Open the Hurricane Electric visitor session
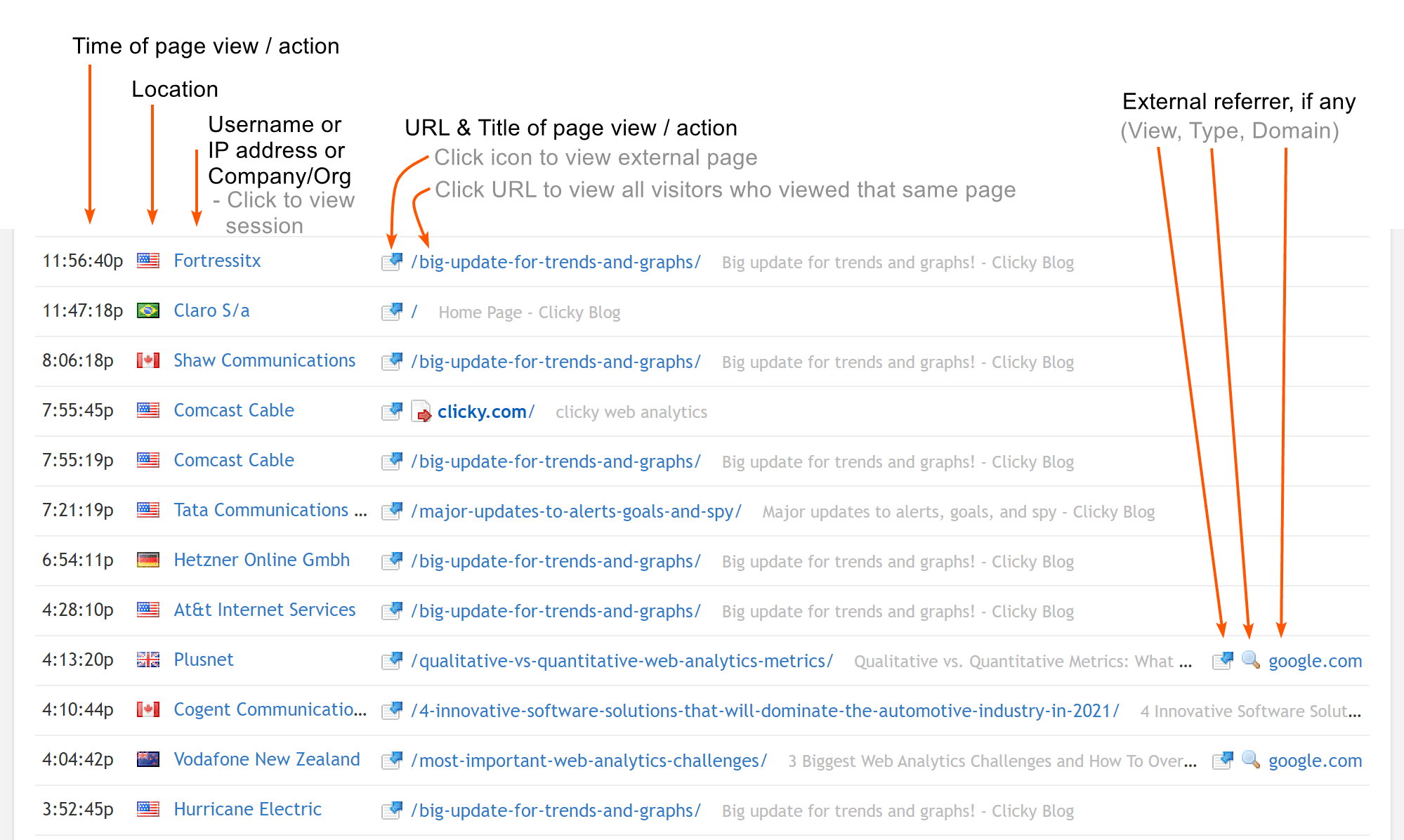Viewport: 1404px width, 840px height. [x=247, y=809]
